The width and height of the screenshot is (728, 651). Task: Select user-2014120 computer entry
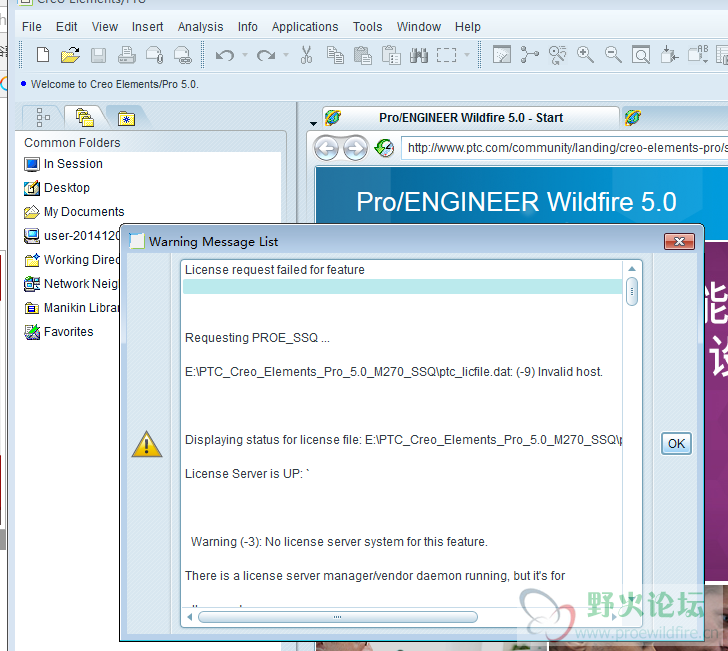[72, 236]
